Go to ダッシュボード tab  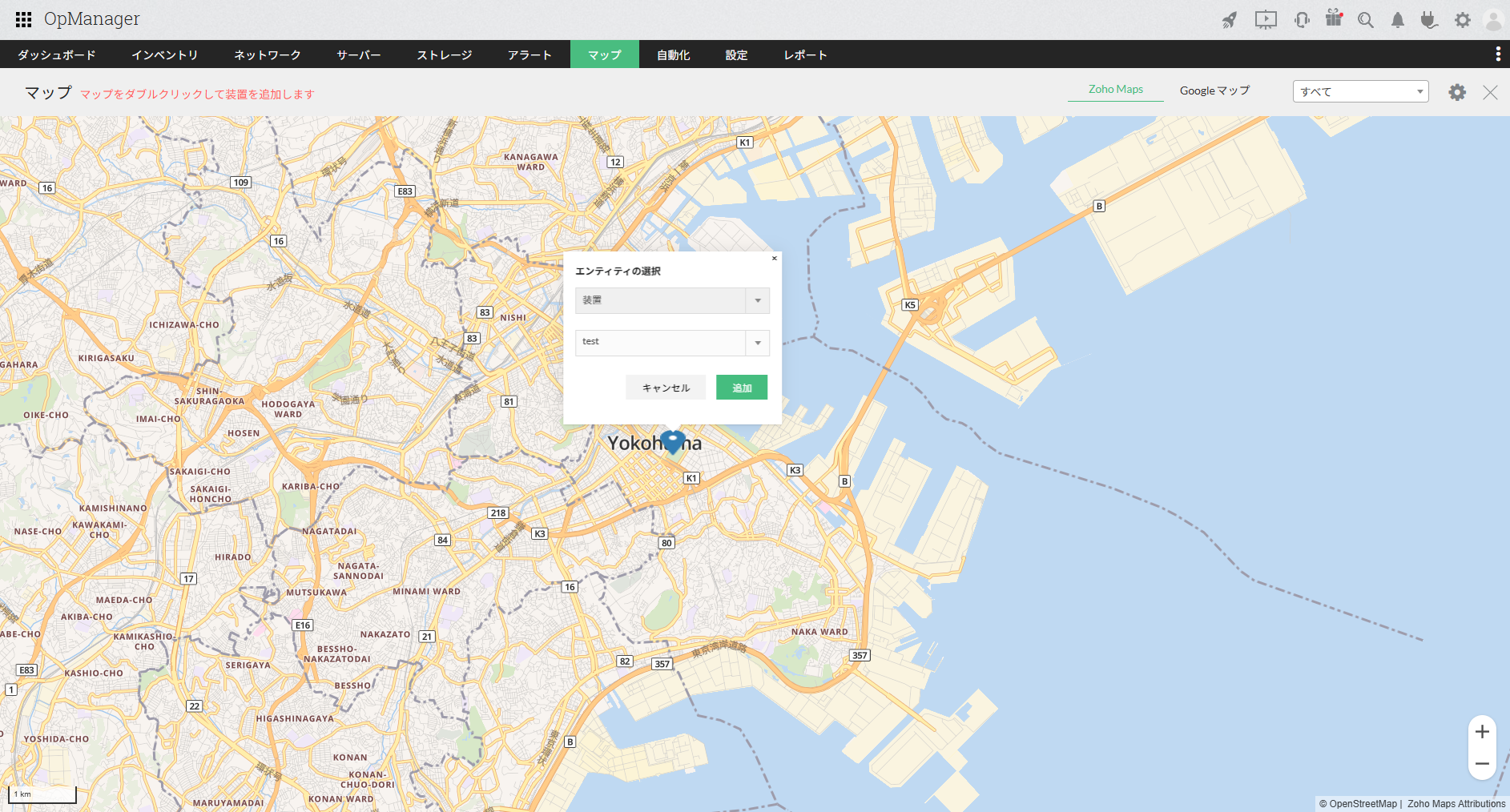[57, 54]
